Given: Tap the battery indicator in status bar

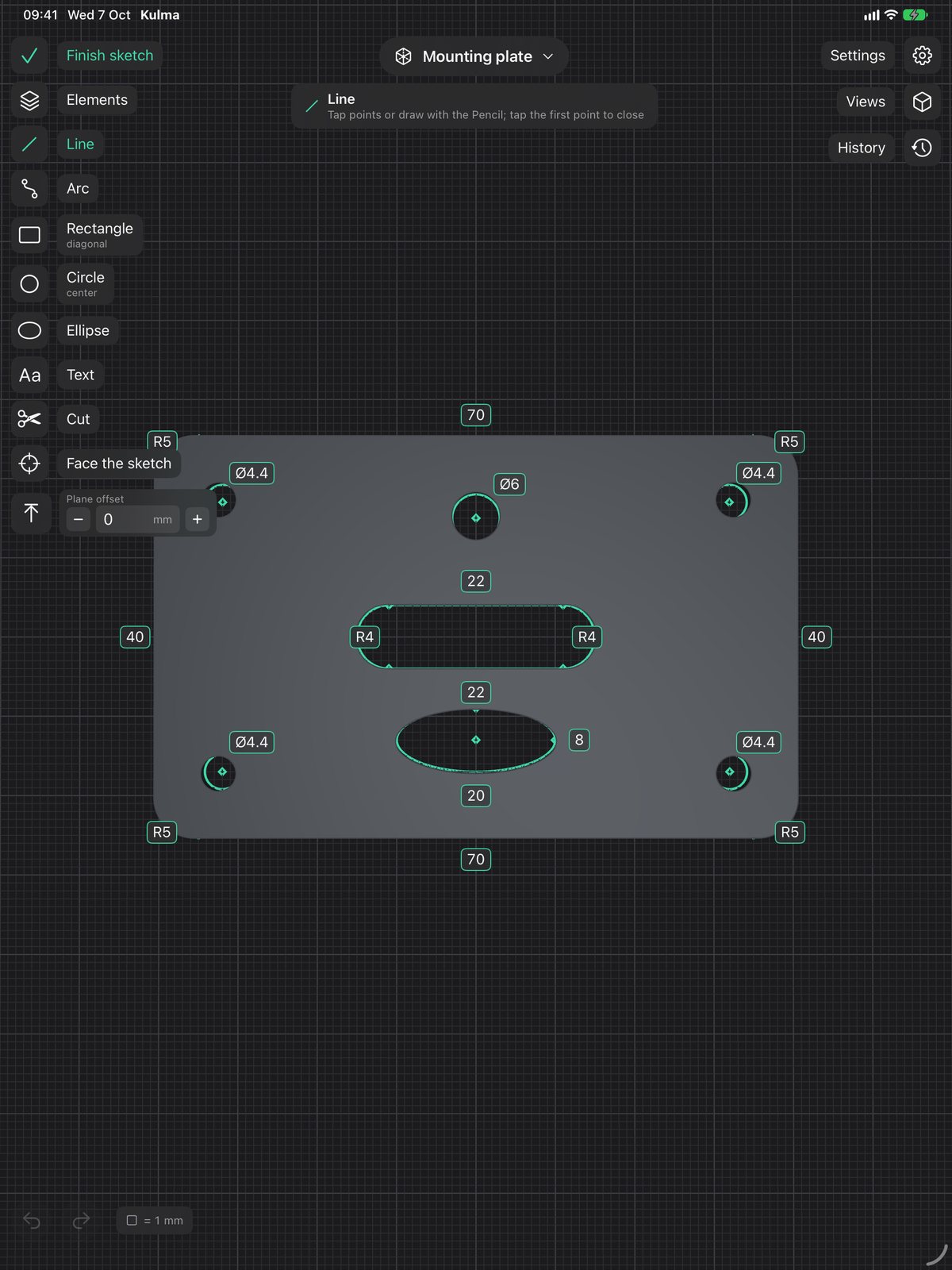Looking at the screenshot, I should (x=915, y=15).
